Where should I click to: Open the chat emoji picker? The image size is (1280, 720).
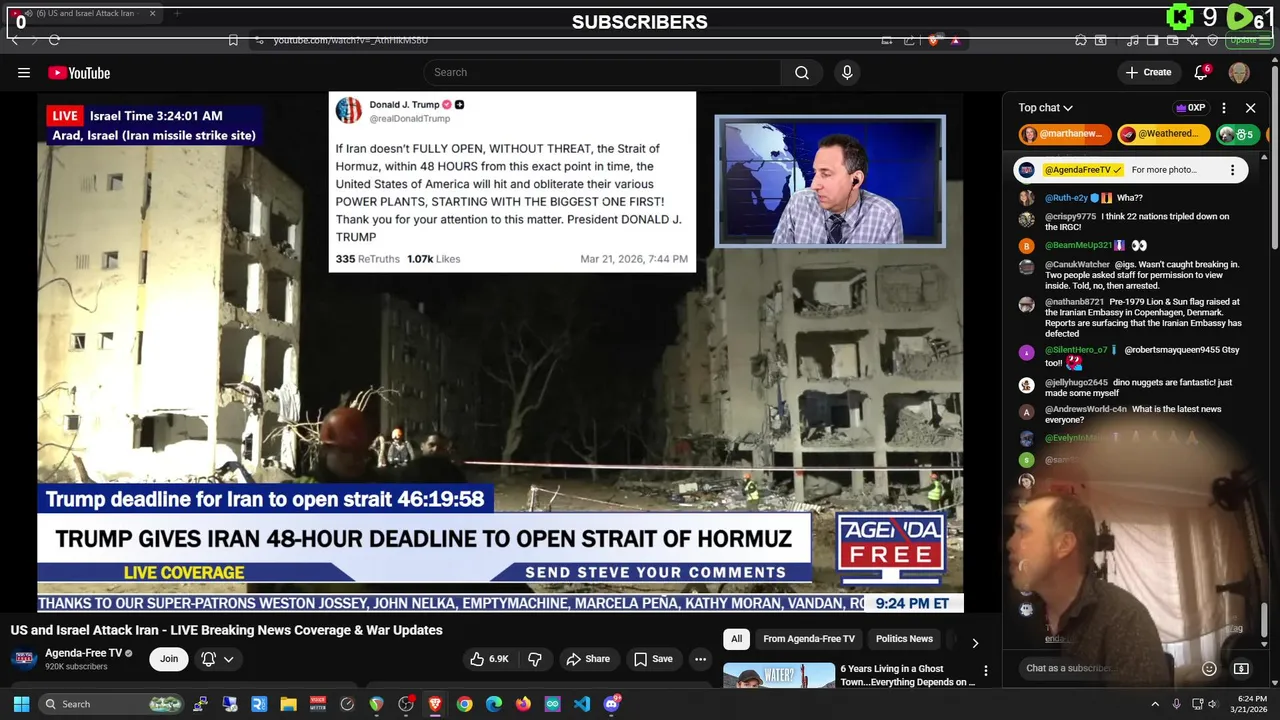click(1209, 668)
